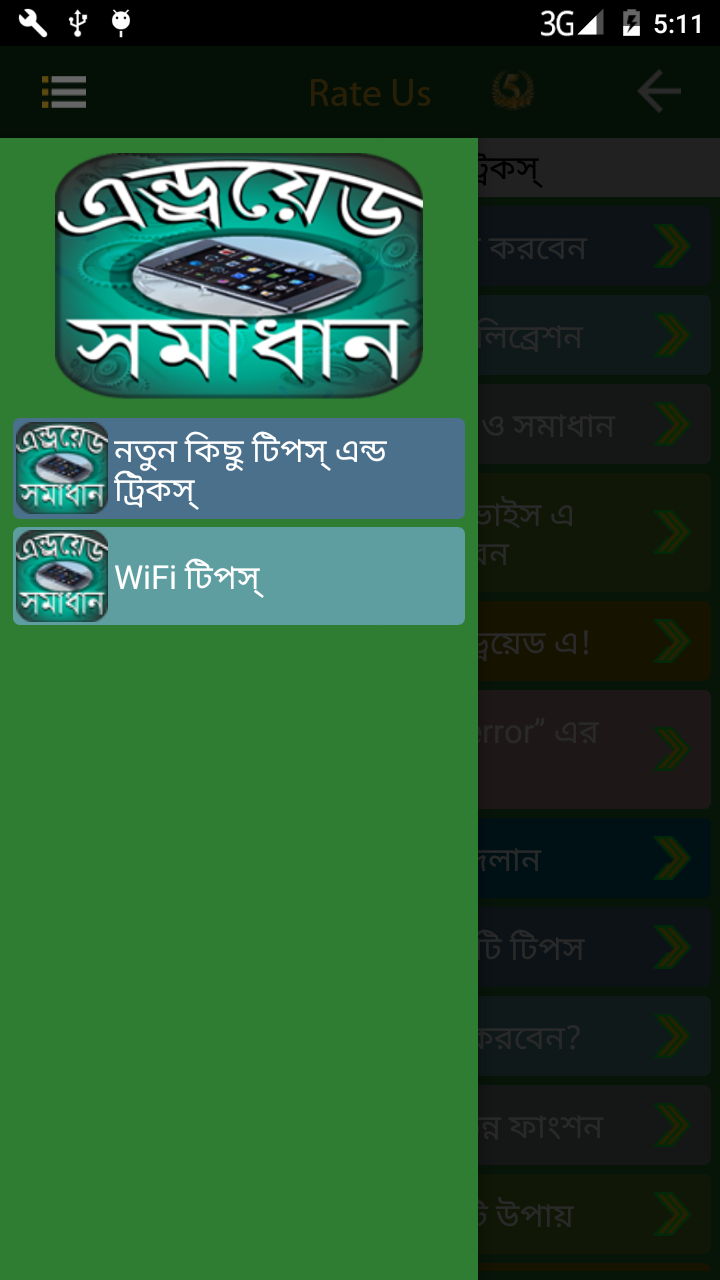The image size is (720, 1280).
Task: Open the ফাংশন list item
Action: (x=594, y=1125)
